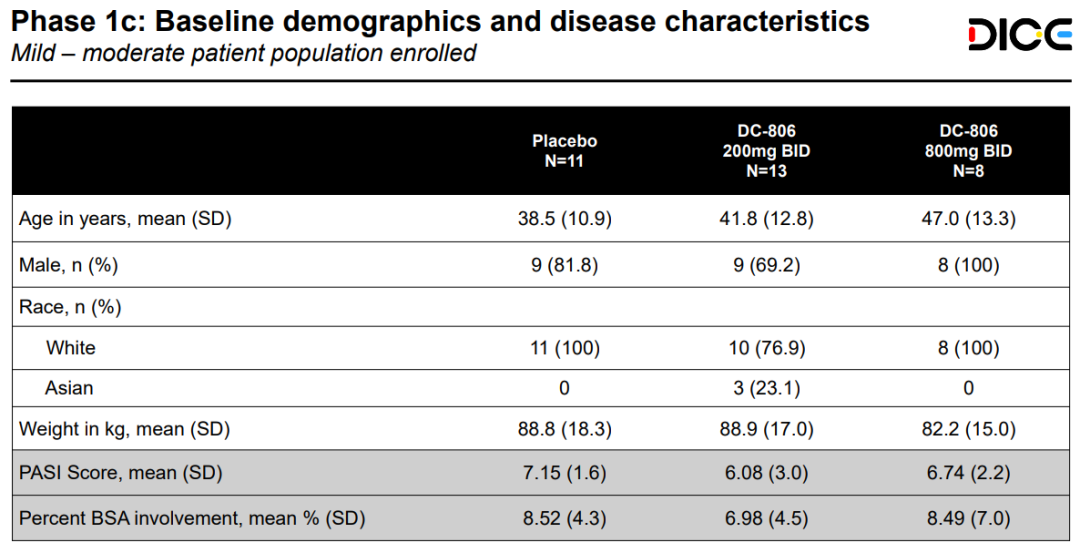Click the Placebo N=11 column header
This screenshot has width=1080, height=553.
pyautogui.click(x=564, y=151)
